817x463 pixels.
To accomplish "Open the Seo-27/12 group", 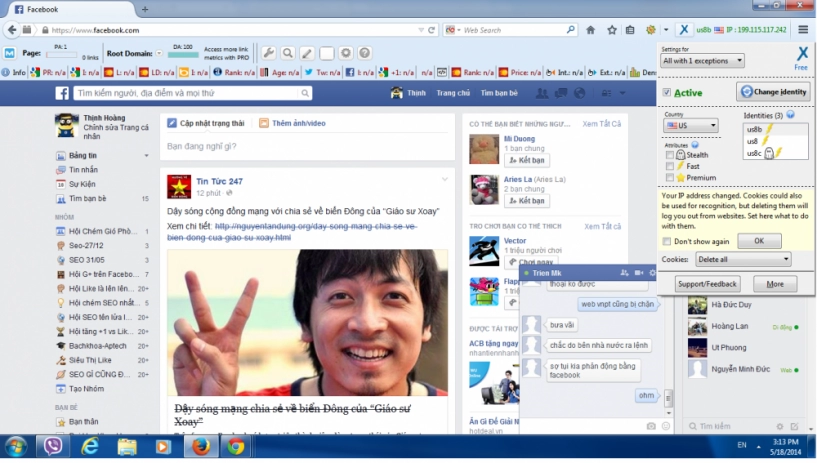I will tap(86, 245).
